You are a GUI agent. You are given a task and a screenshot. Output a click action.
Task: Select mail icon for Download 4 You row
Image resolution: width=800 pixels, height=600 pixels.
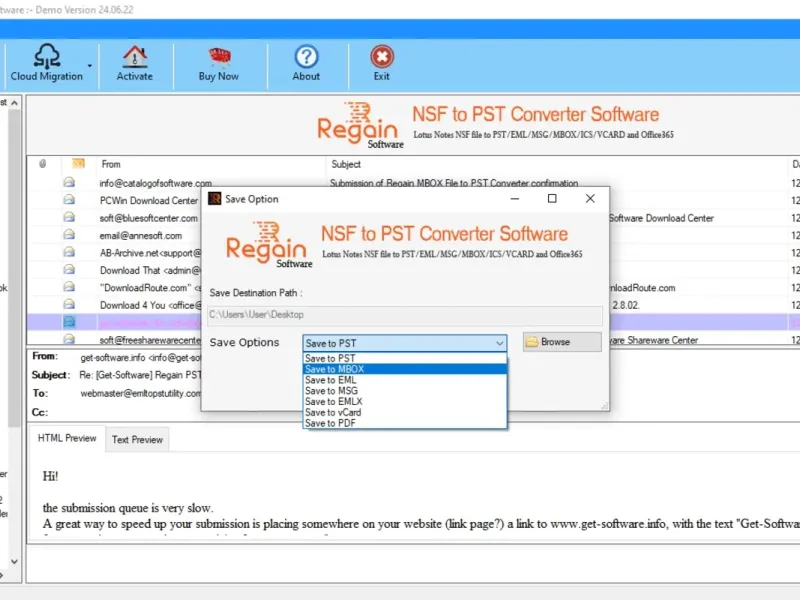pyautogui.click(x=69, y=304)
